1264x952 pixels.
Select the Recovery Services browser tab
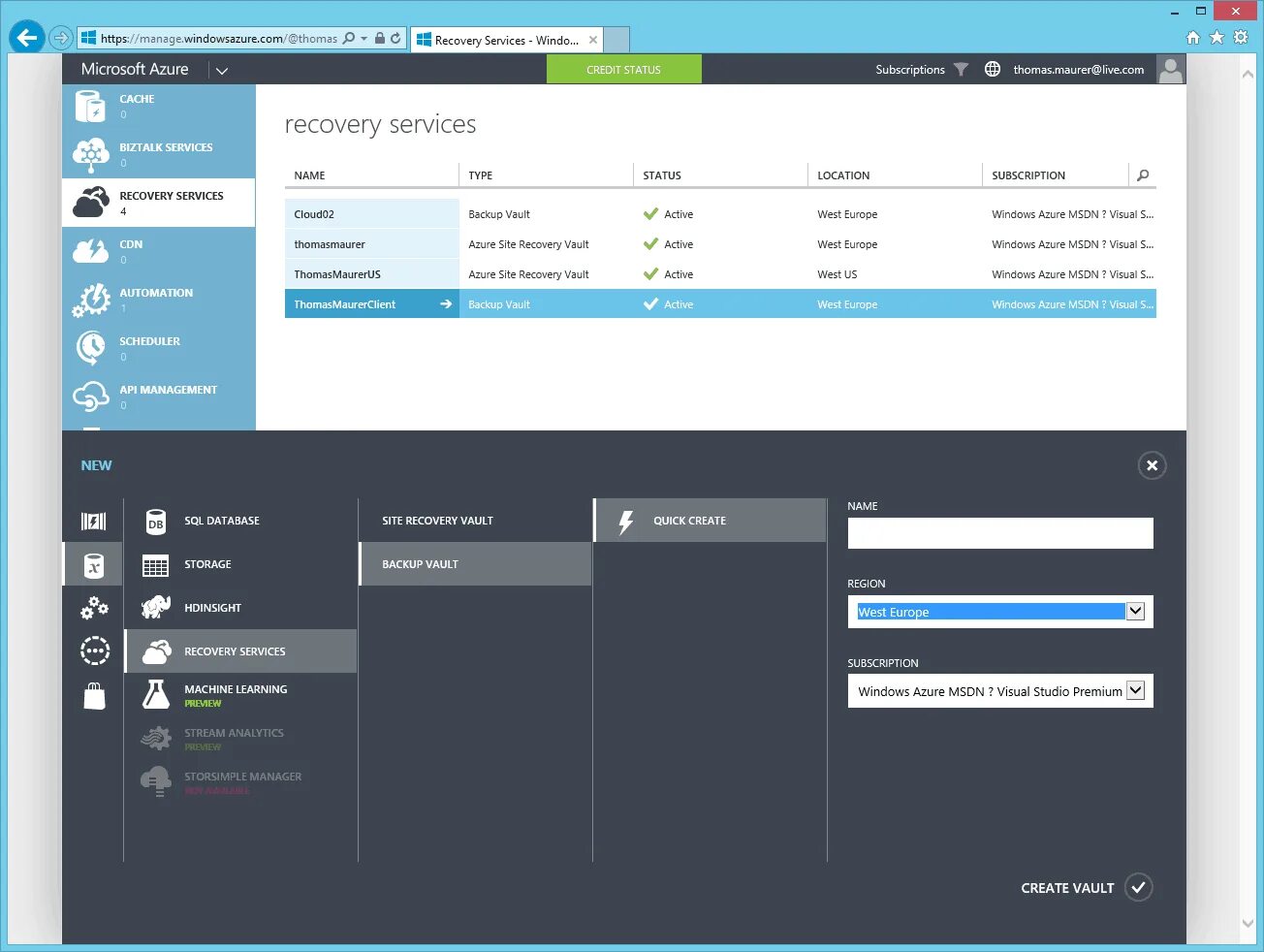pos(506,40)
